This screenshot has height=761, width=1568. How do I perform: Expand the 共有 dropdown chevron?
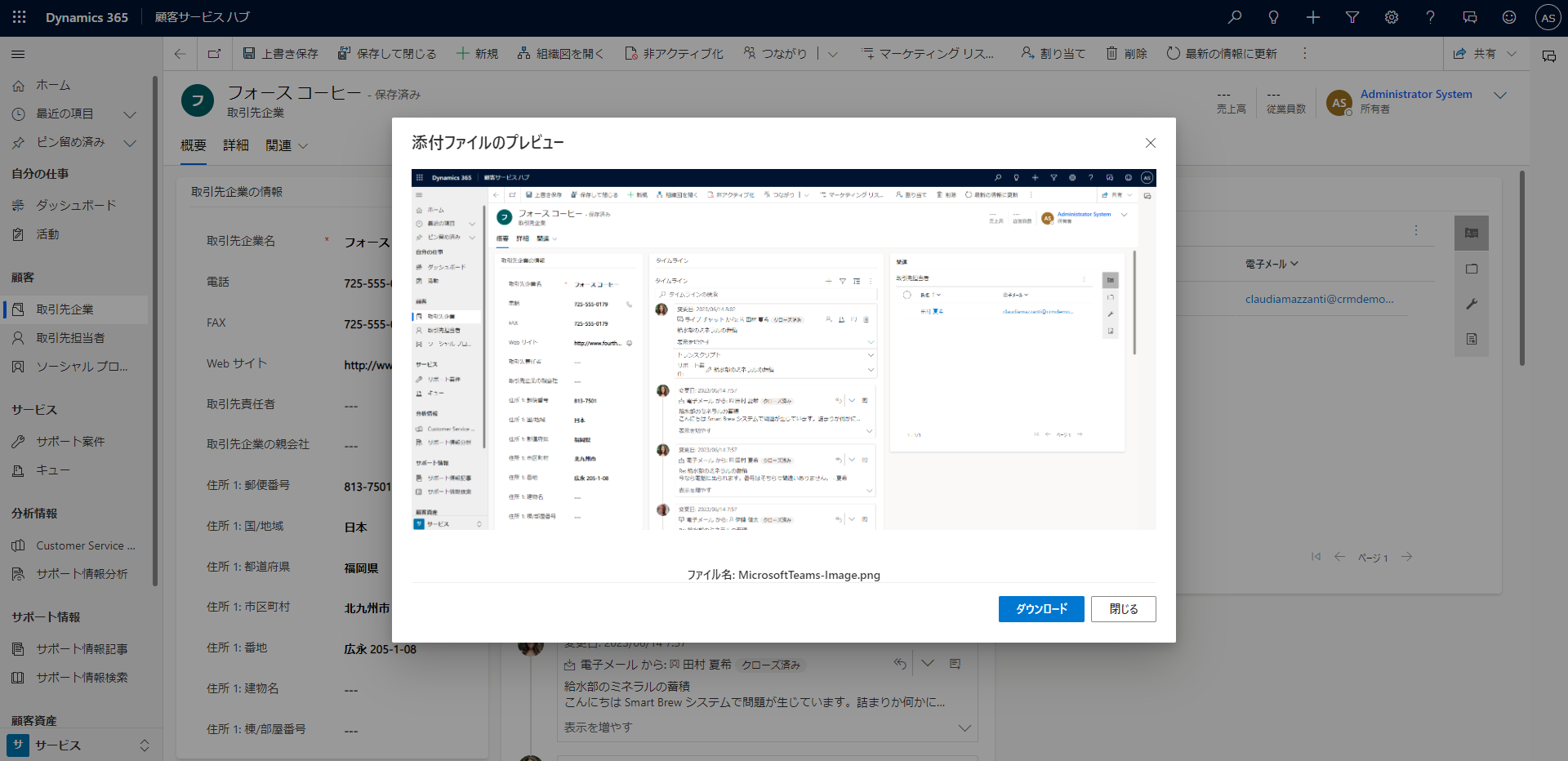1512,54
